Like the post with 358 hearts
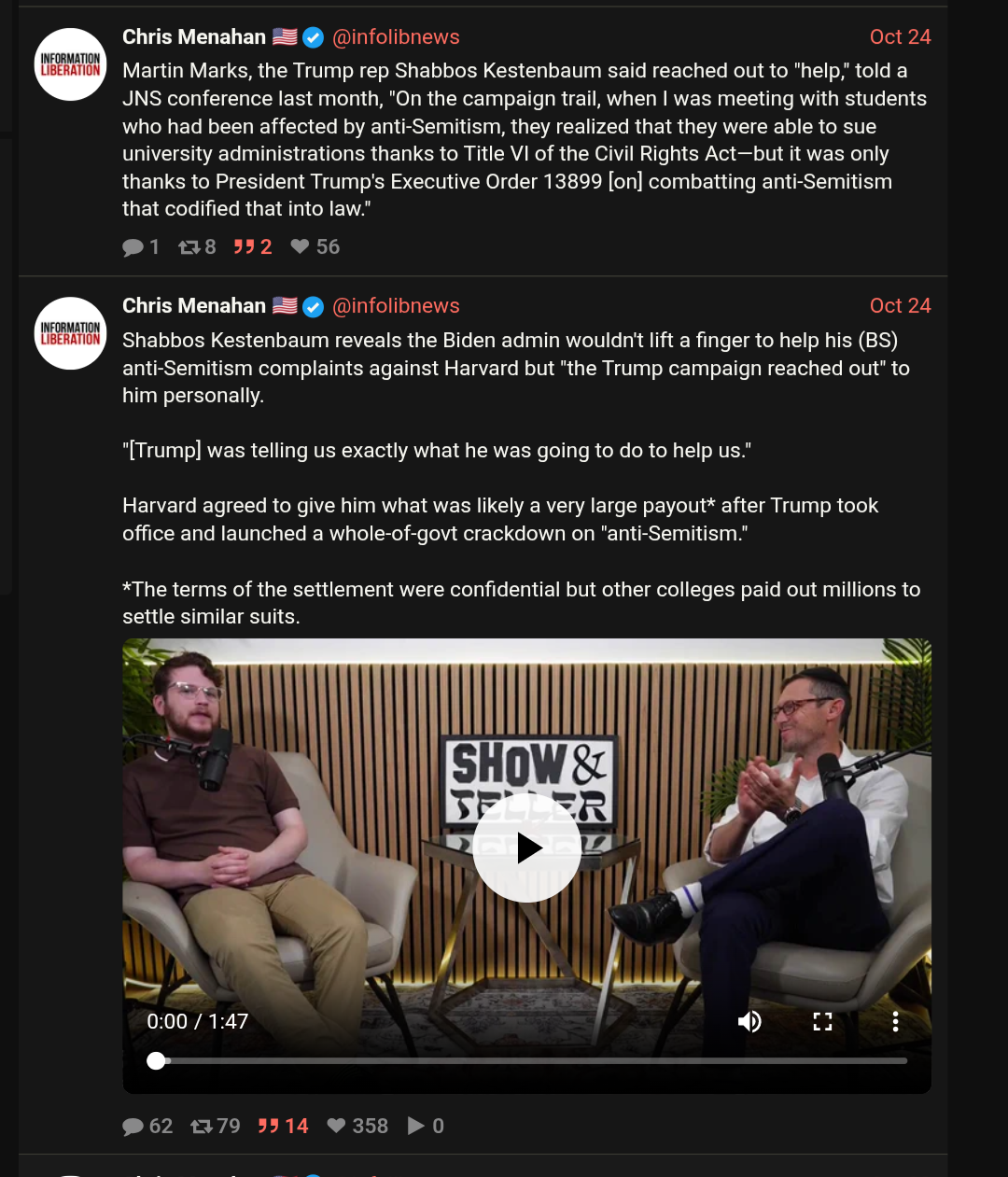 point(337,1127)
